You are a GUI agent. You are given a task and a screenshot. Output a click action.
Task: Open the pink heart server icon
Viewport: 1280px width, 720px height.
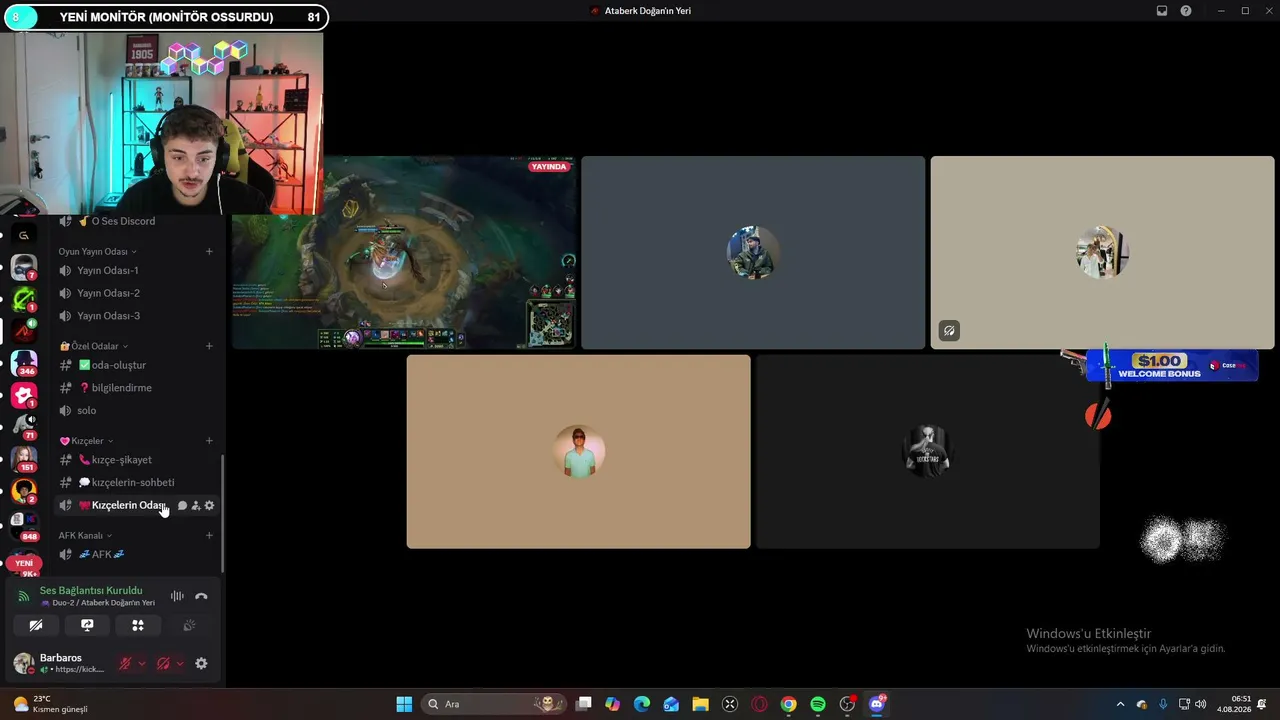[x=24, y=395]
